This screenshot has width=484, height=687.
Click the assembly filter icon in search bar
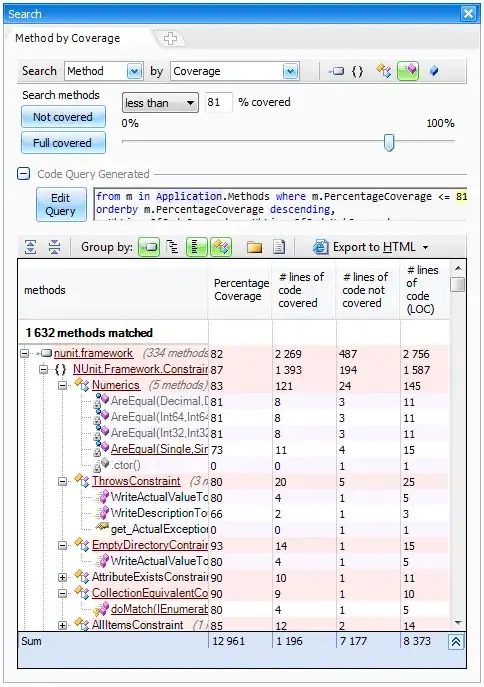[x=336, y=71]
